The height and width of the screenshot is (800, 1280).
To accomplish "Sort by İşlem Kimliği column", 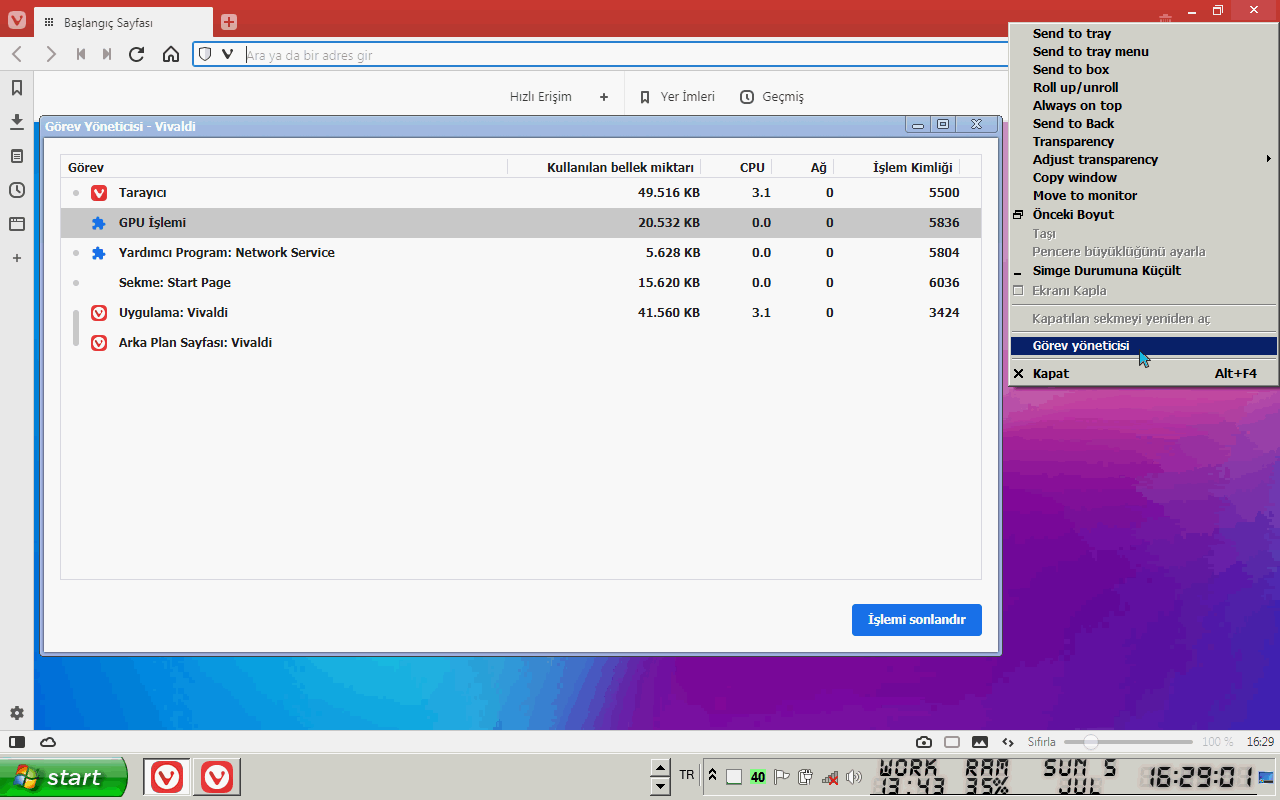I will (x=896, y=167).
